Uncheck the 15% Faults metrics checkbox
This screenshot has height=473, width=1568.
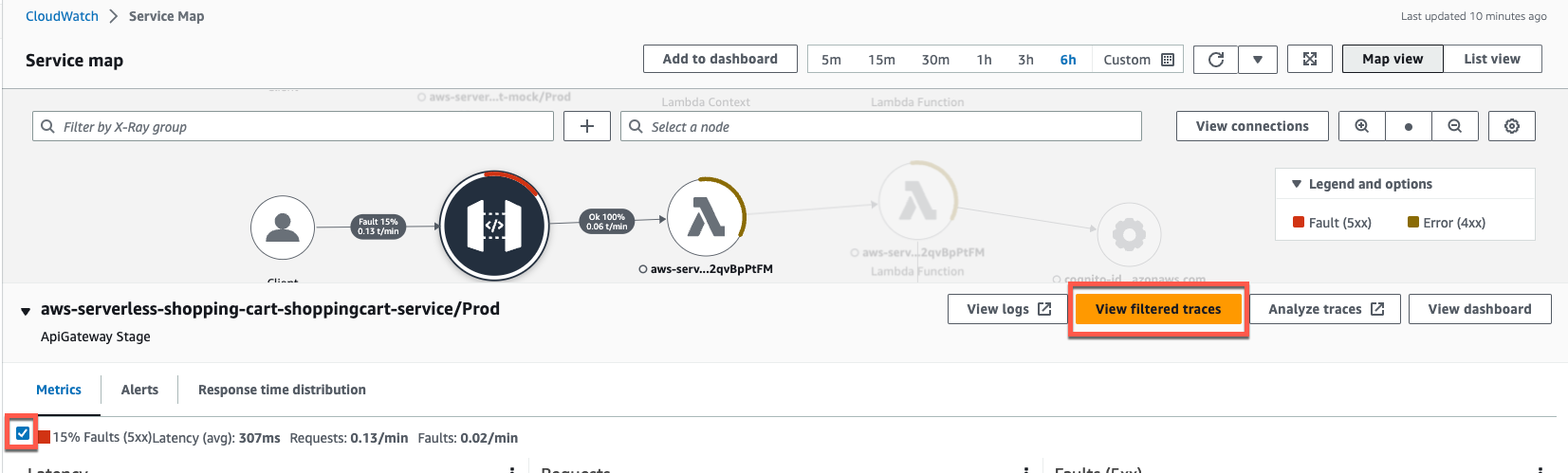23,433
